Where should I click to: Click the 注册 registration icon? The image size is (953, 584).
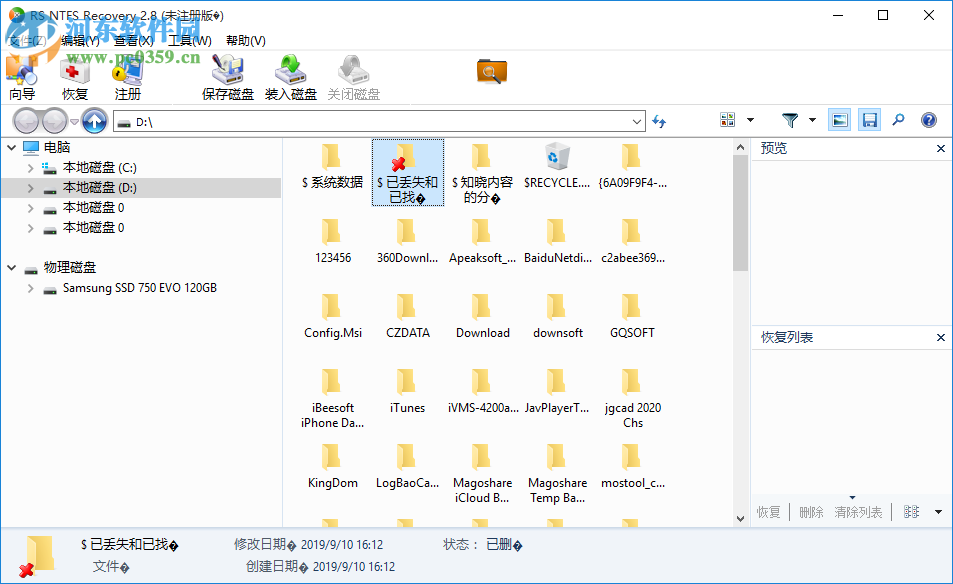[x=127, y=75]
